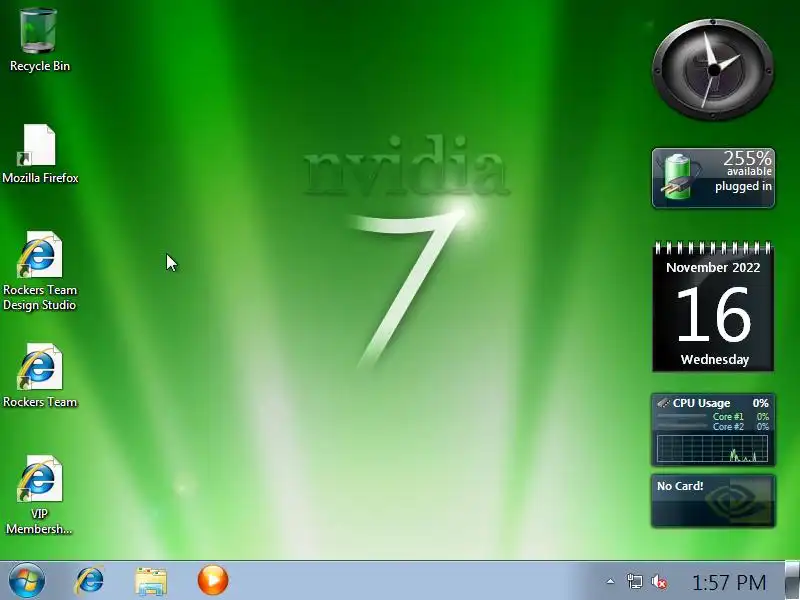Click the Show desktop button
This screenshot has width=800, height=600.
[792, 580]
